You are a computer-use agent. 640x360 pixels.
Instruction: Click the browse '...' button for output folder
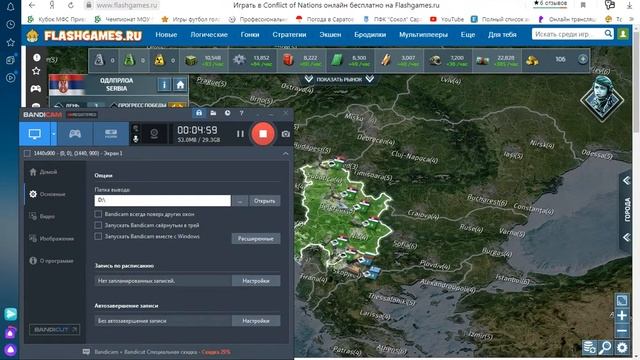[x=240, y=201]
